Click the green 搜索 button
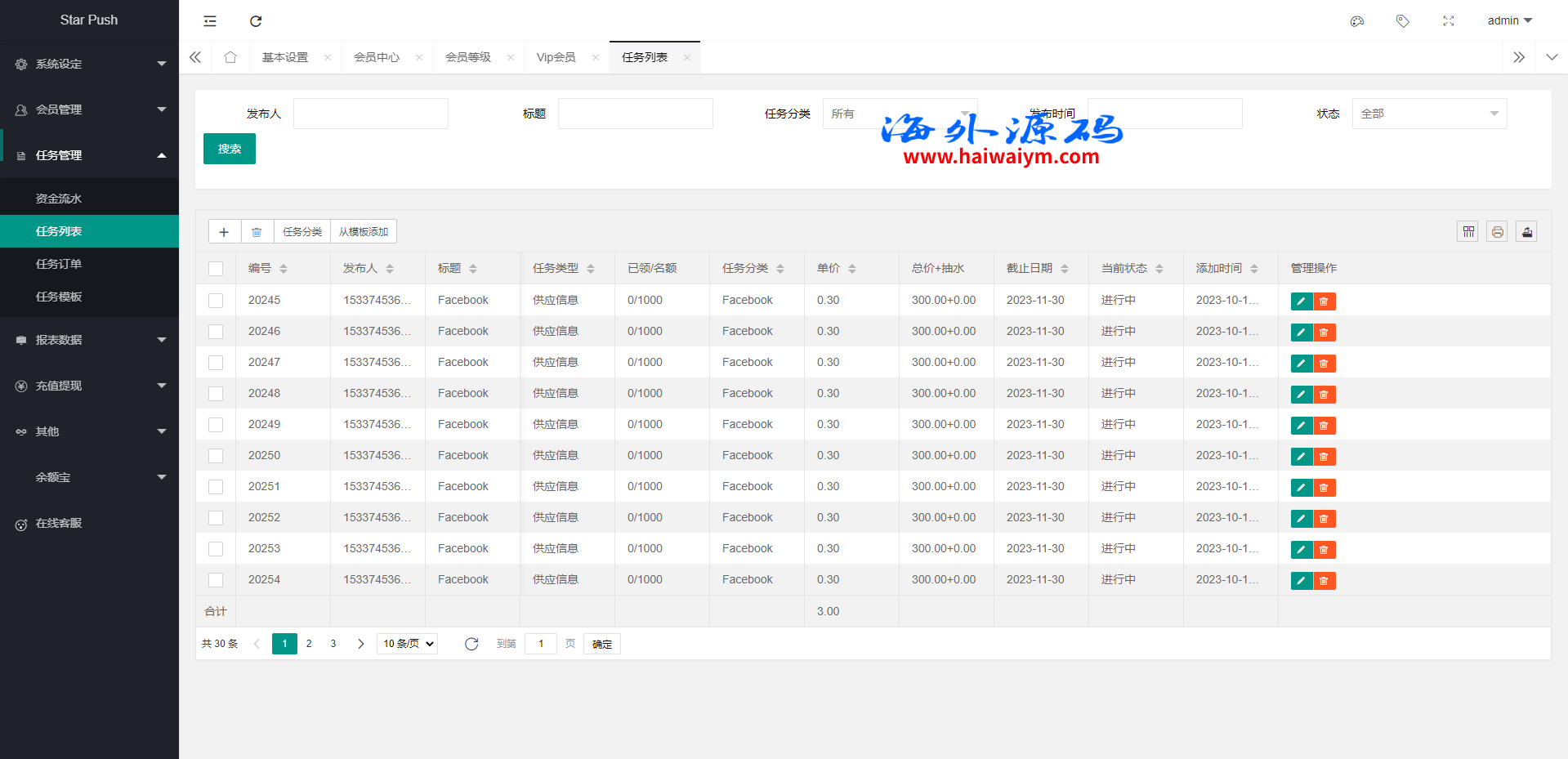The image size is (1568, 759). point(229,149)
